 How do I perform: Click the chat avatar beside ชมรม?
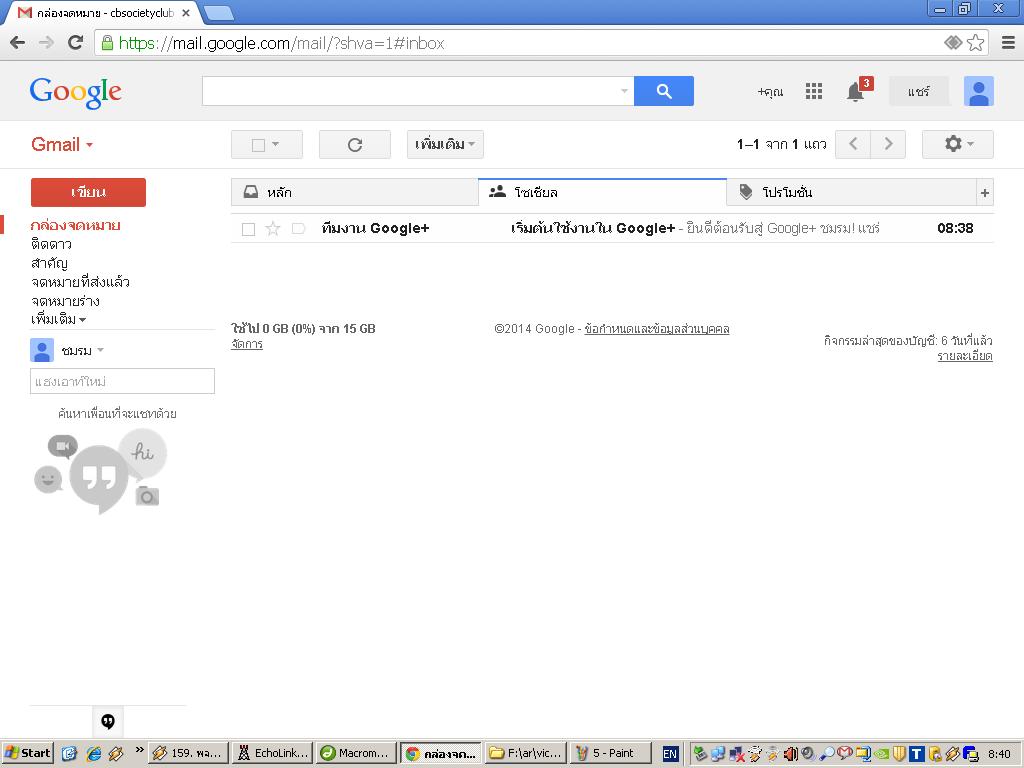(x=42, y=350)
